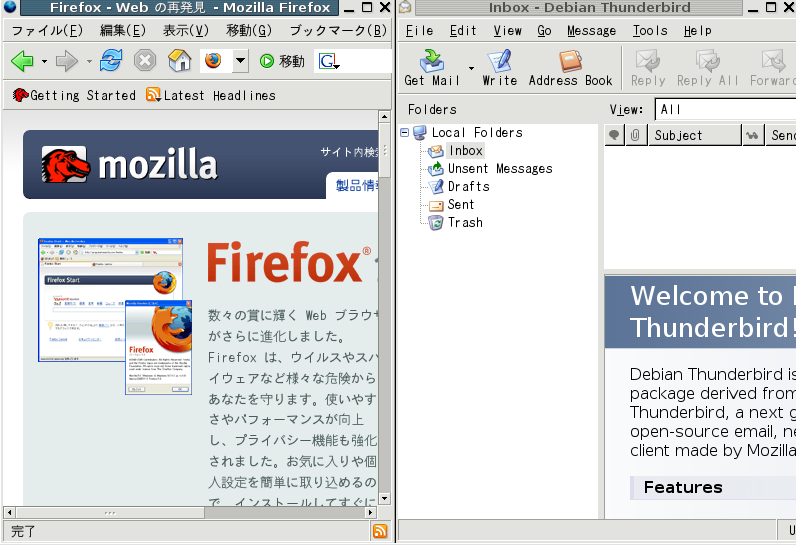
Task: Open the 編集(E) menu in Firefox
Action: (123, 31)
